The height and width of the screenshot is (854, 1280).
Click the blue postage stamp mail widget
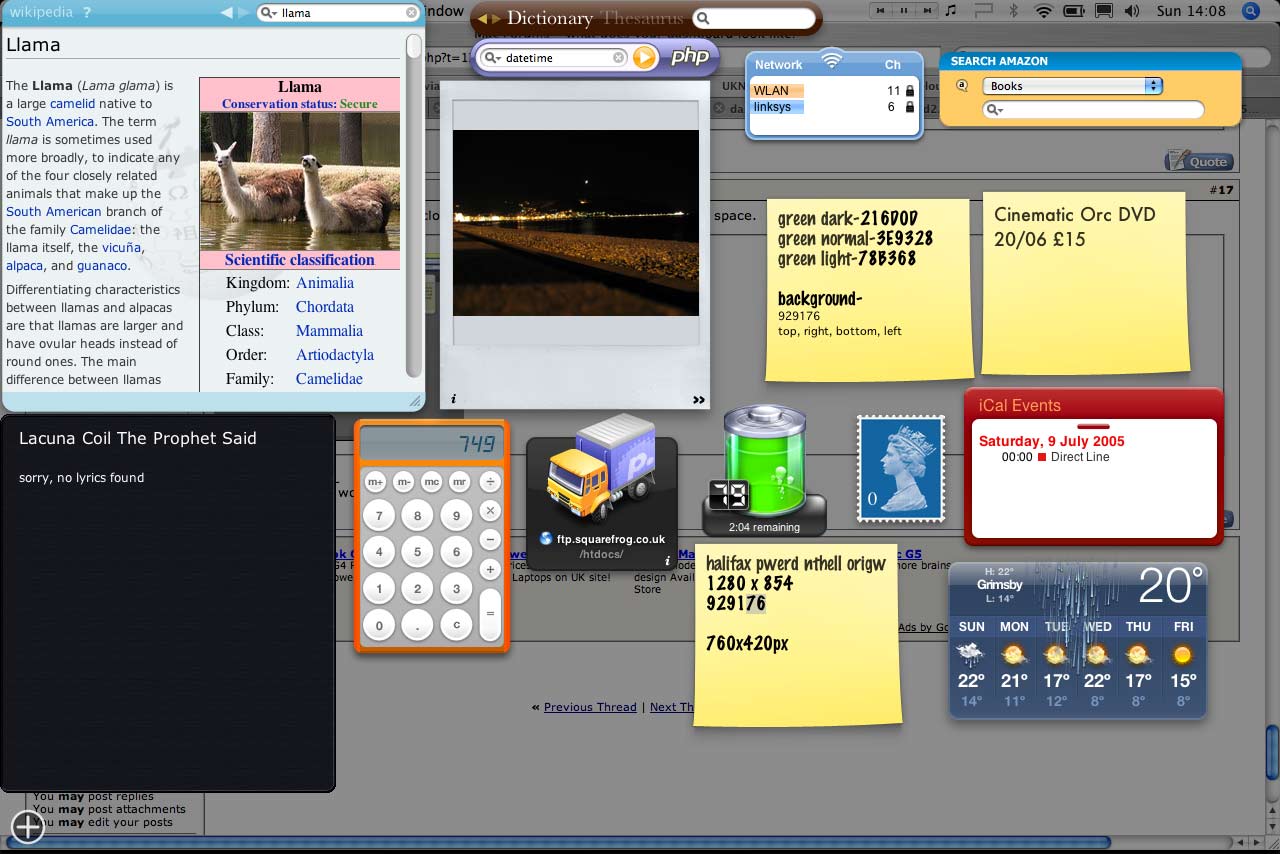(x=901, y=469)
